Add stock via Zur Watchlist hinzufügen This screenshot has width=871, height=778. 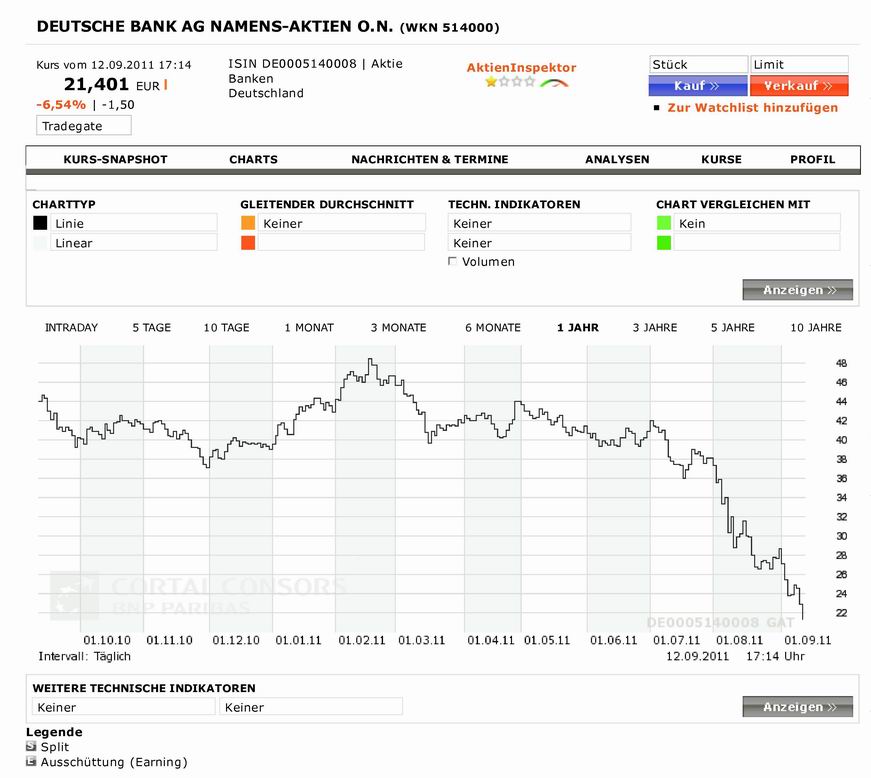click(752, 108)
